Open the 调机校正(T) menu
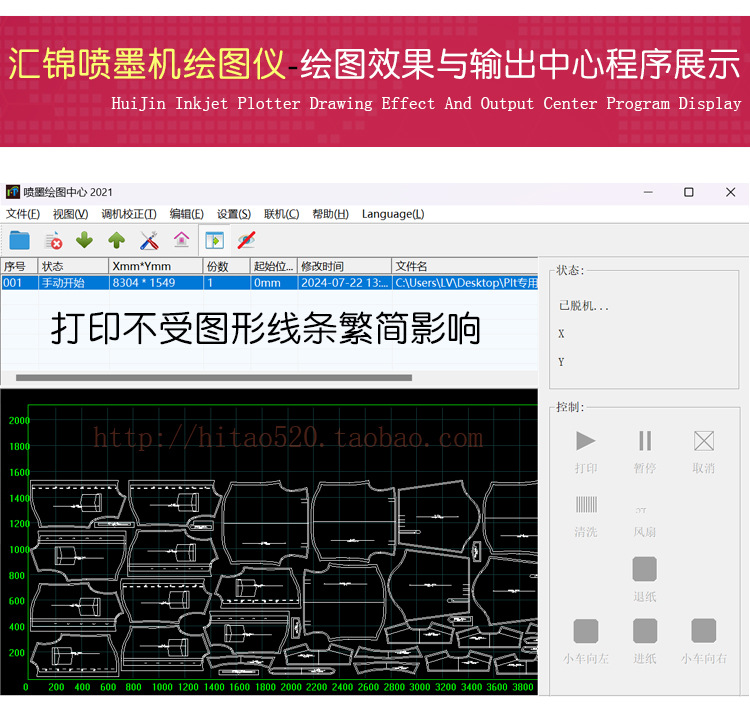 [129, 214]
